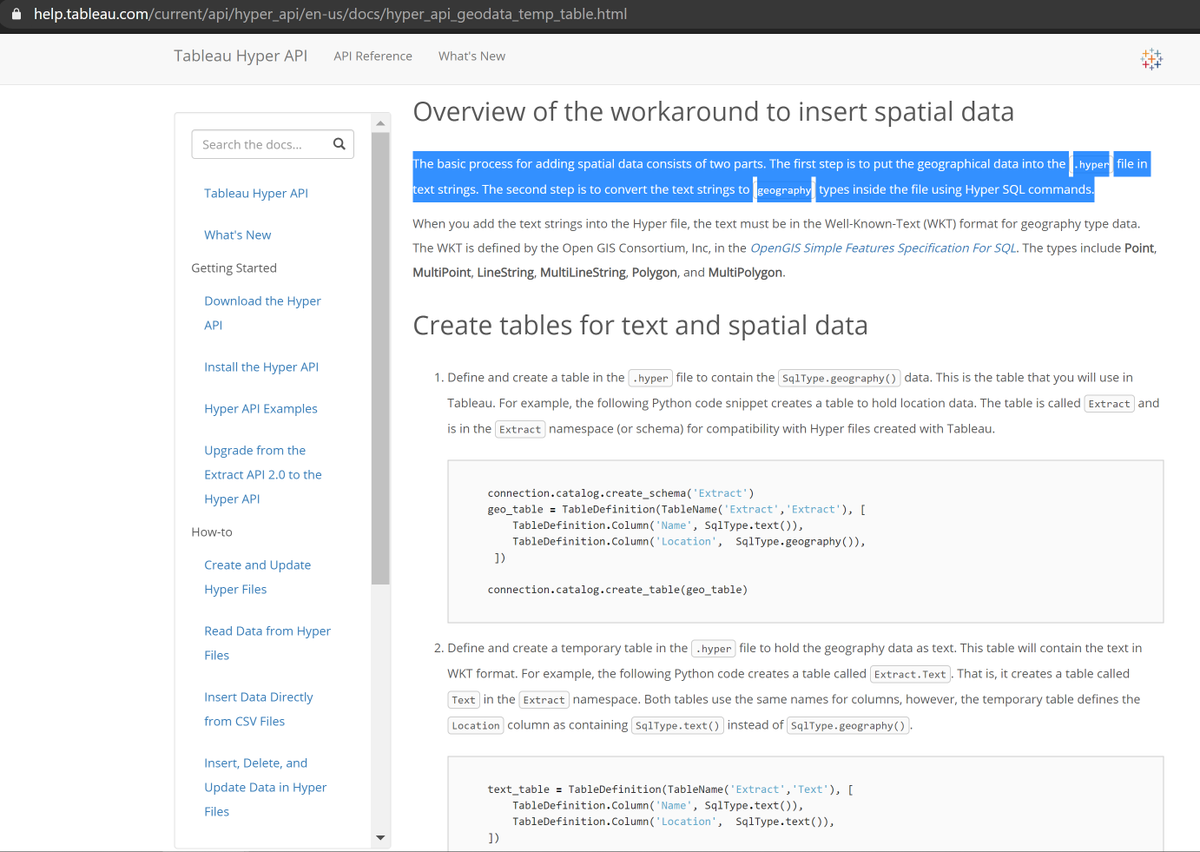Open the "What's New" sidebar link
The image size is (1200, 852).
pos(238,235)
